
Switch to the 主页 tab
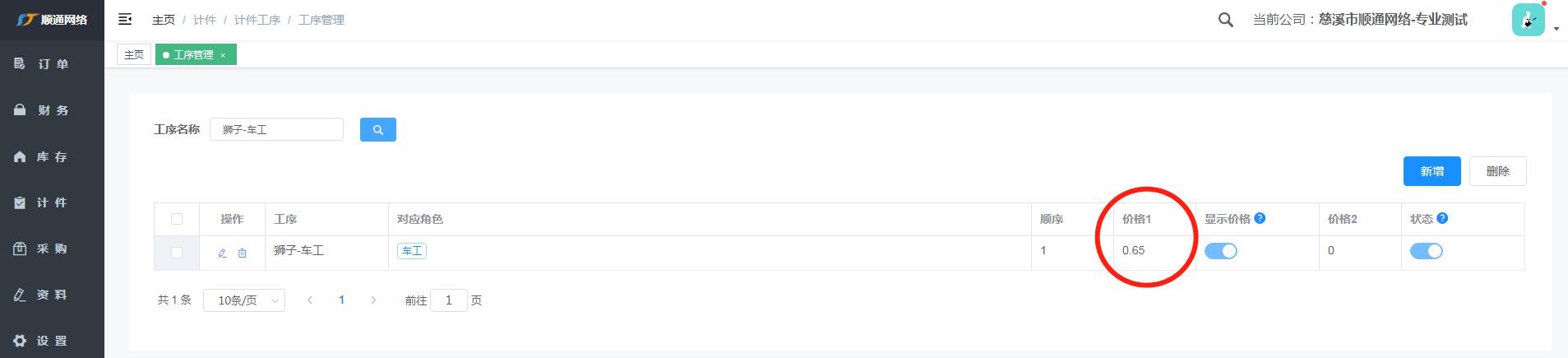pyautogui.click(x=134, y=55)
